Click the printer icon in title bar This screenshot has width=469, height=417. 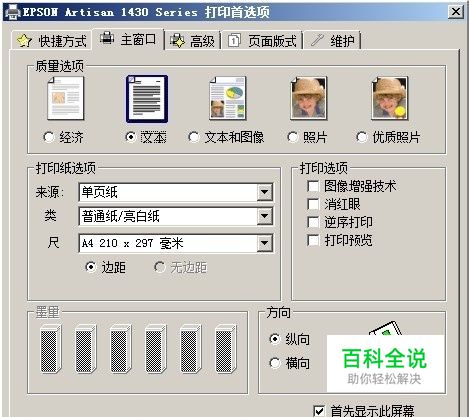13,12
